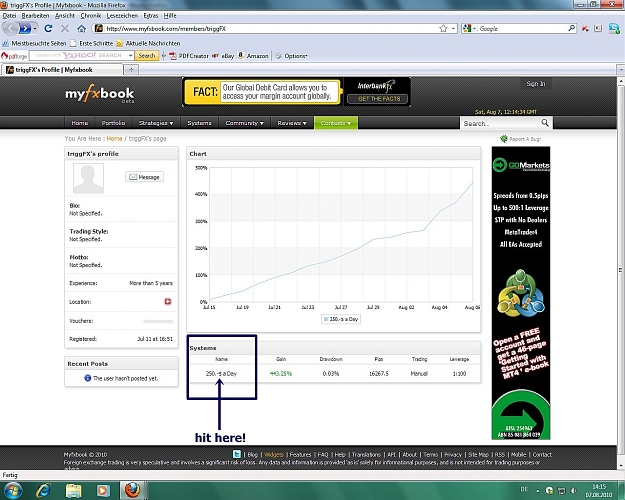This screenshot has width=625, height=500.
Task: Click the page vertical scrollbar
Action: 621,273
